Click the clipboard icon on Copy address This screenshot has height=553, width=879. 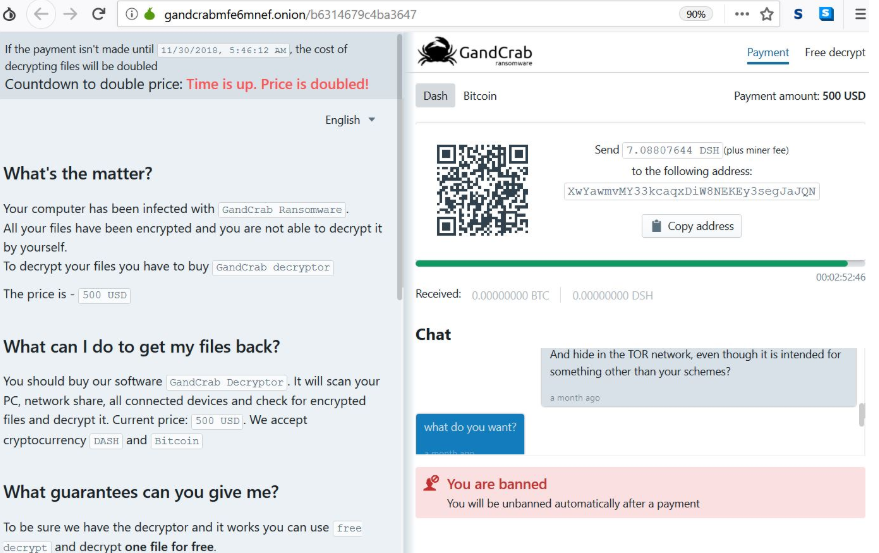click(x=656, y=226)
